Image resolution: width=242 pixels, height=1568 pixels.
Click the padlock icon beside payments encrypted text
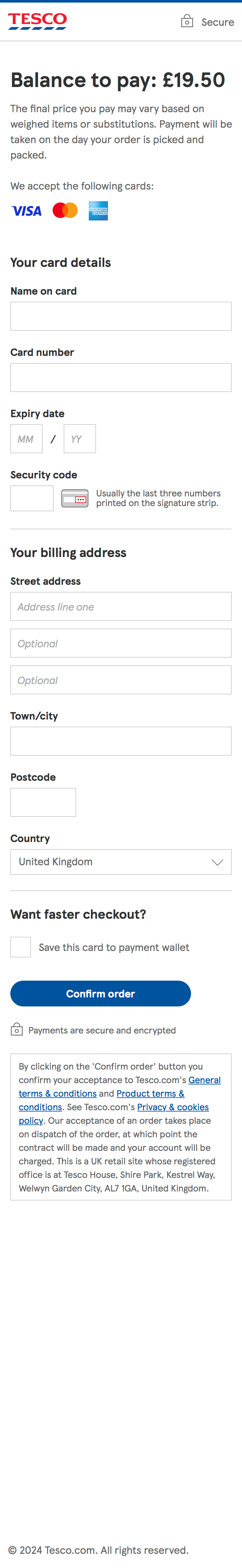[17, 1029]
